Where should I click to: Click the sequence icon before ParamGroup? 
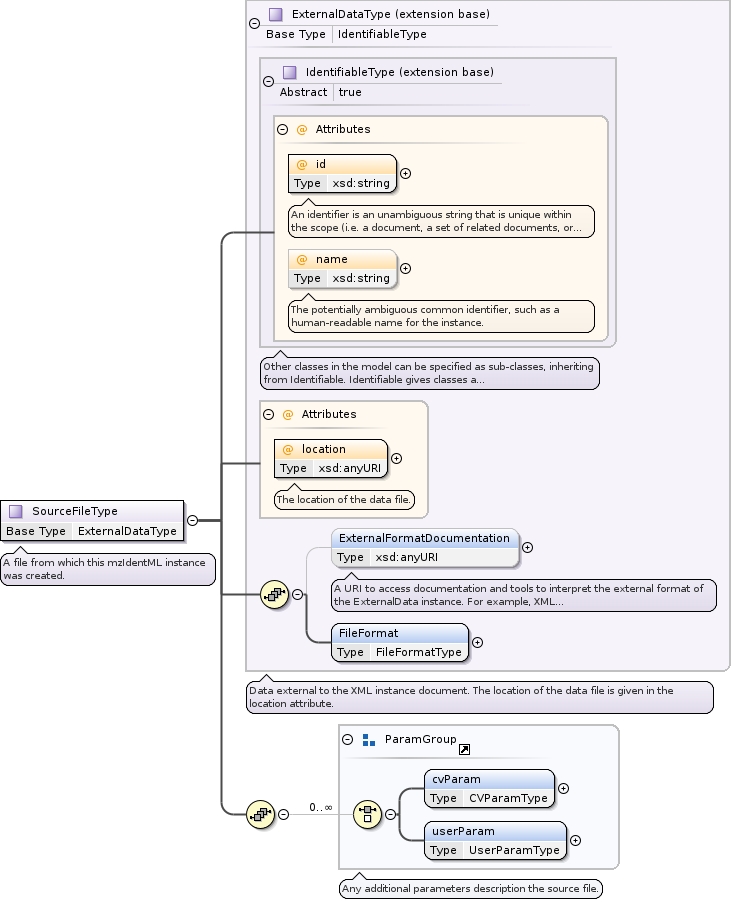point(260,814)
